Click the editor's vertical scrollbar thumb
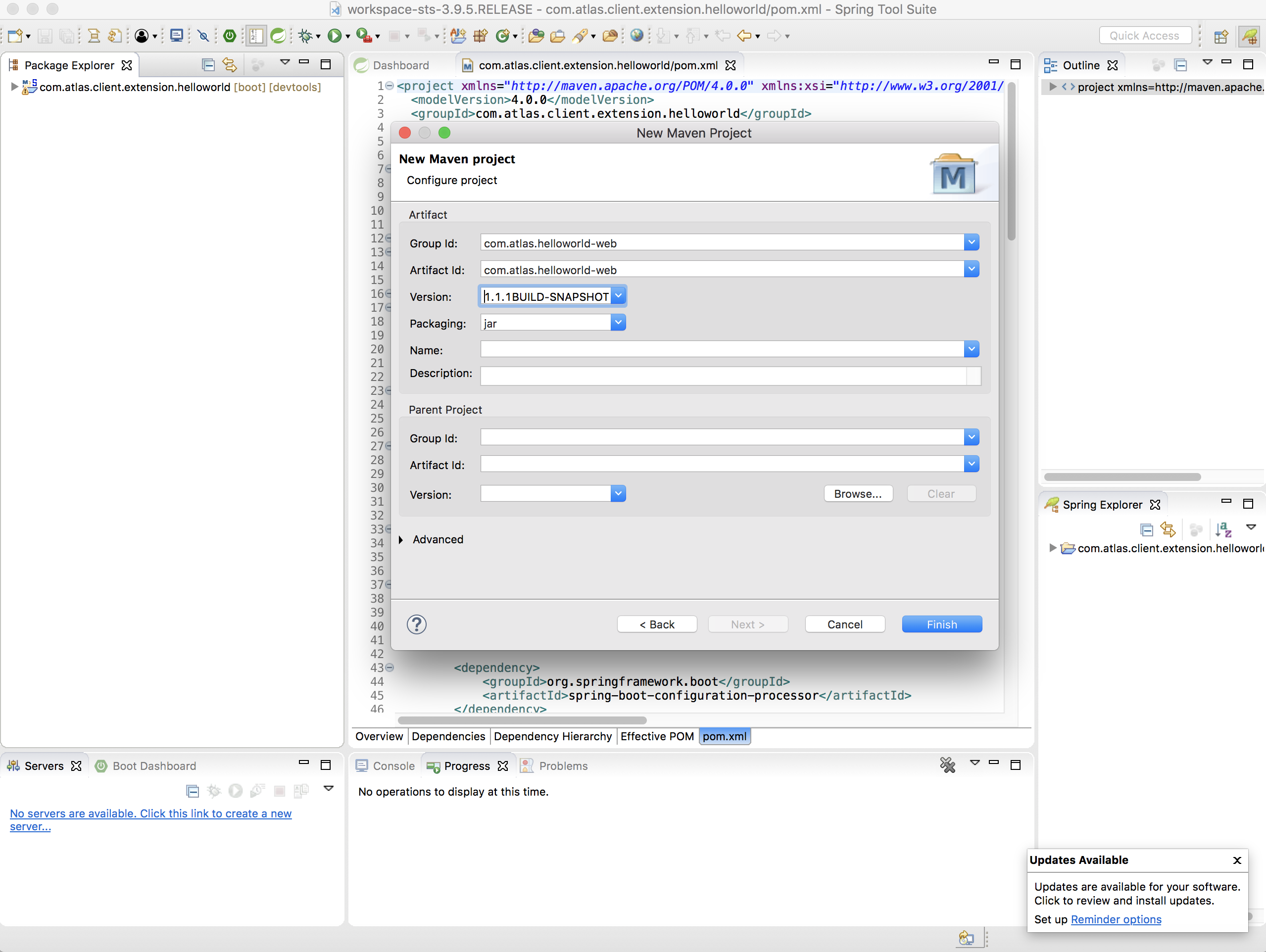This screenshot has width=1266, height=952. pos(1011,161)
